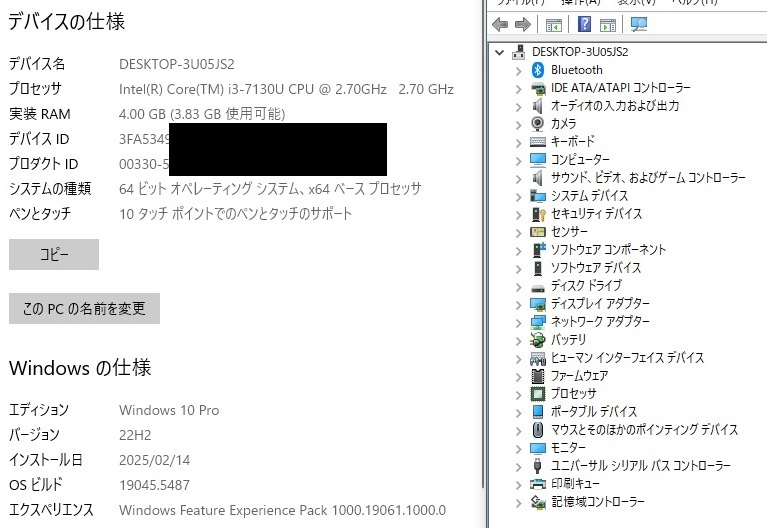Viewport: 767px width, 528px height.
Task: Click the keyboard icon next to キーボード
Action: pos(538,142)
